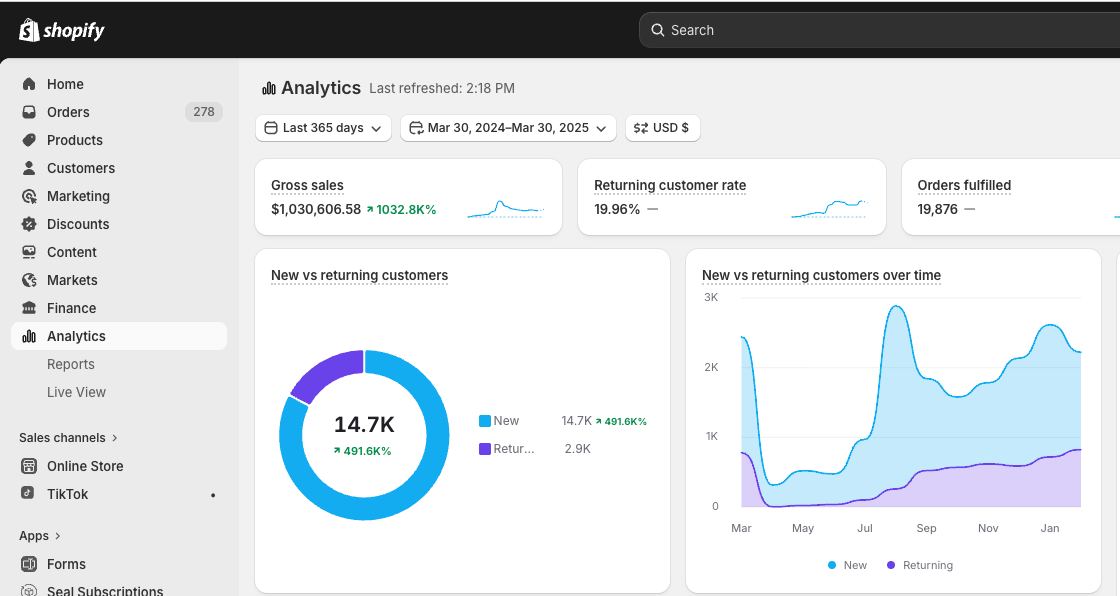Click the Last refreshed: 2:18 PM text
The width and height of the screenshot is (1120, 596).
442,88
